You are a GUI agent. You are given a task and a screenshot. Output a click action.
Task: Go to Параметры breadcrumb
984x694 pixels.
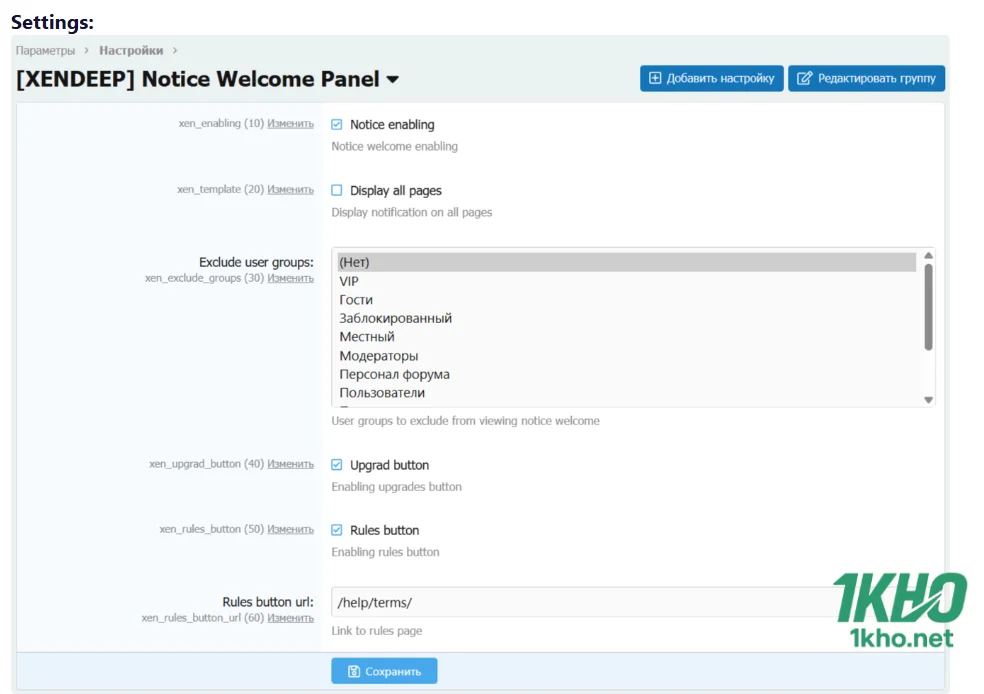point(45,50)
